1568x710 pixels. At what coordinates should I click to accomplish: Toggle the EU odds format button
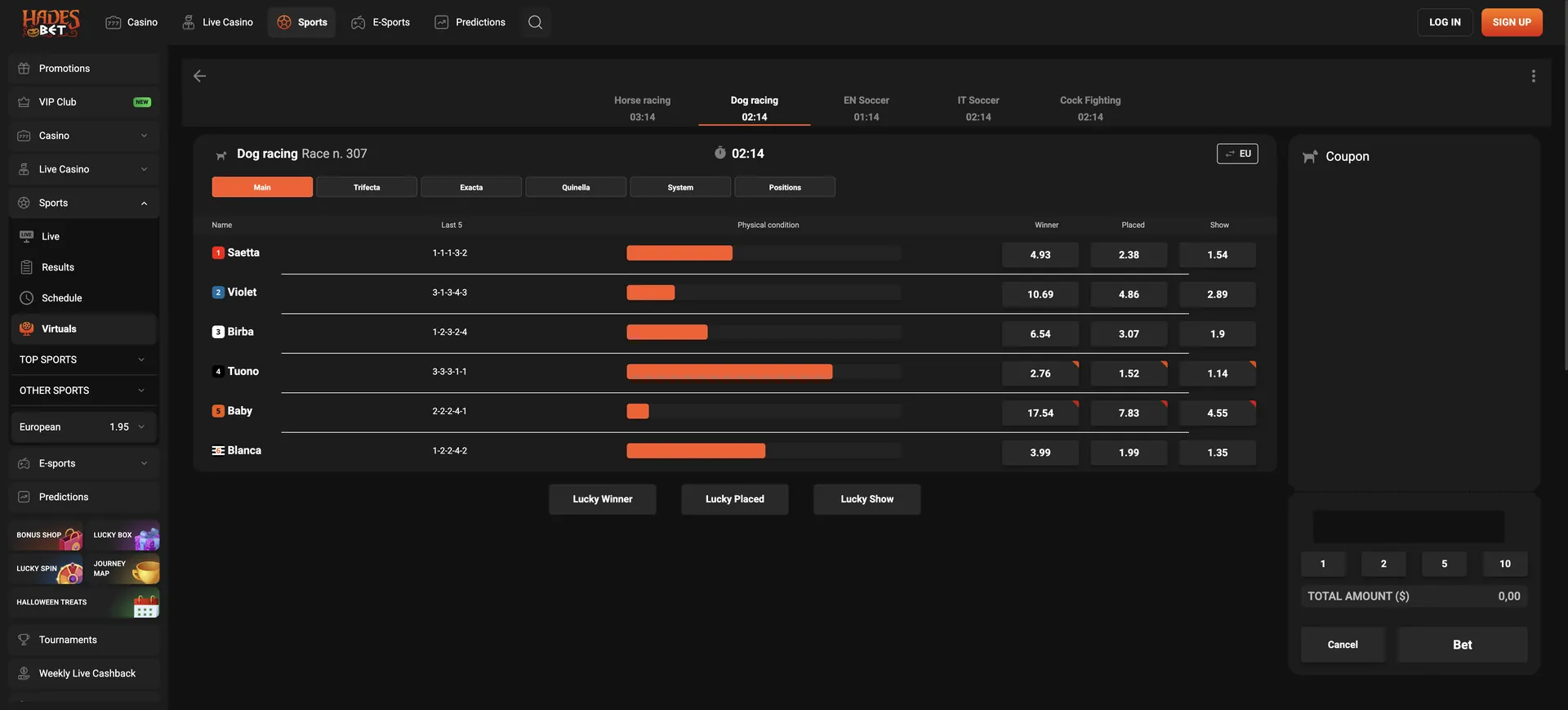(x=1237, y=154)
